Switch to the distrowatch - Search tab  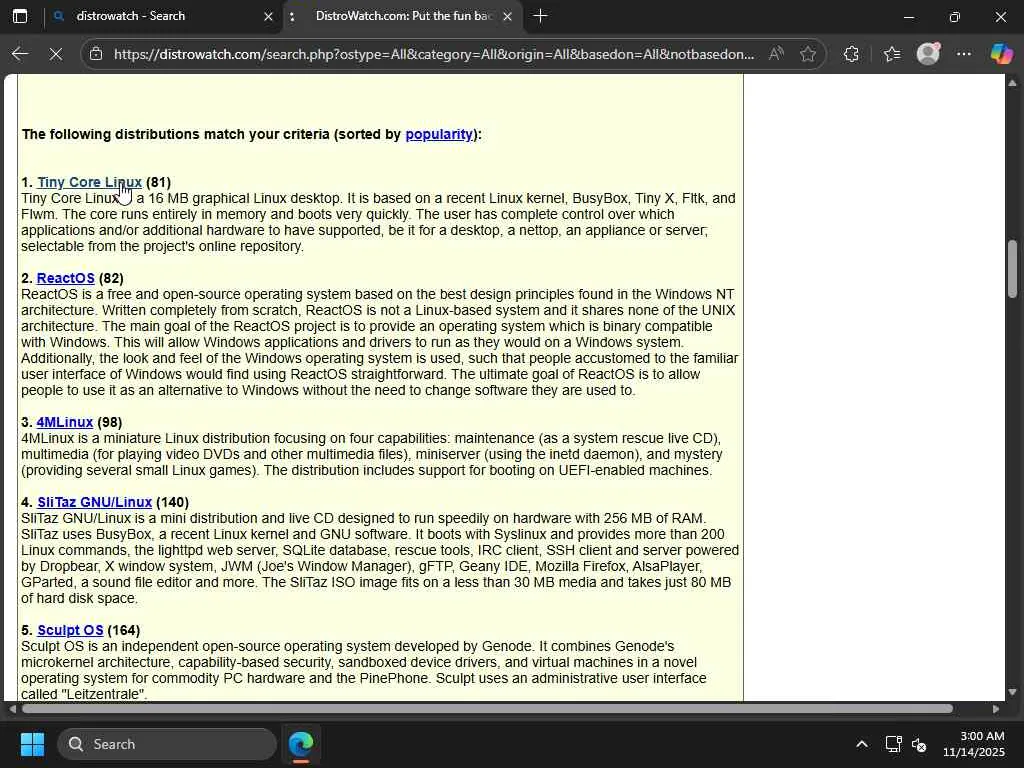pos(163,16)
